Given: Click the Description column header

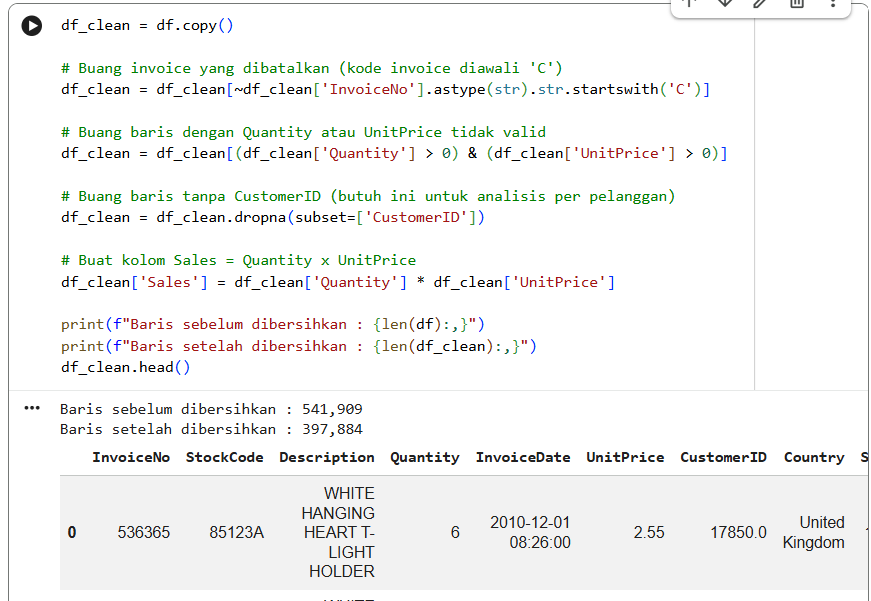Looking at the screenshot, I should click(327, 457).
